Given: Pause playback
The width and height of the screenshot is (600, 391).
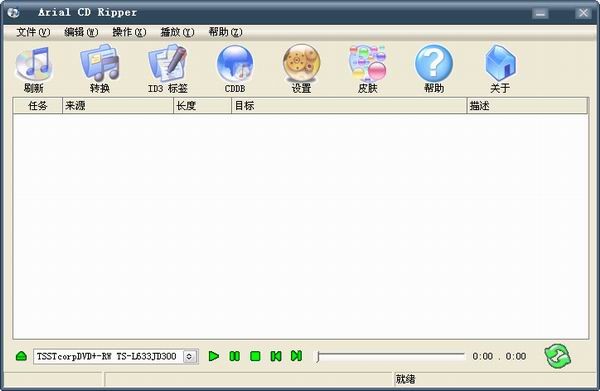Looking at the screenshot, I should point(234,356).
